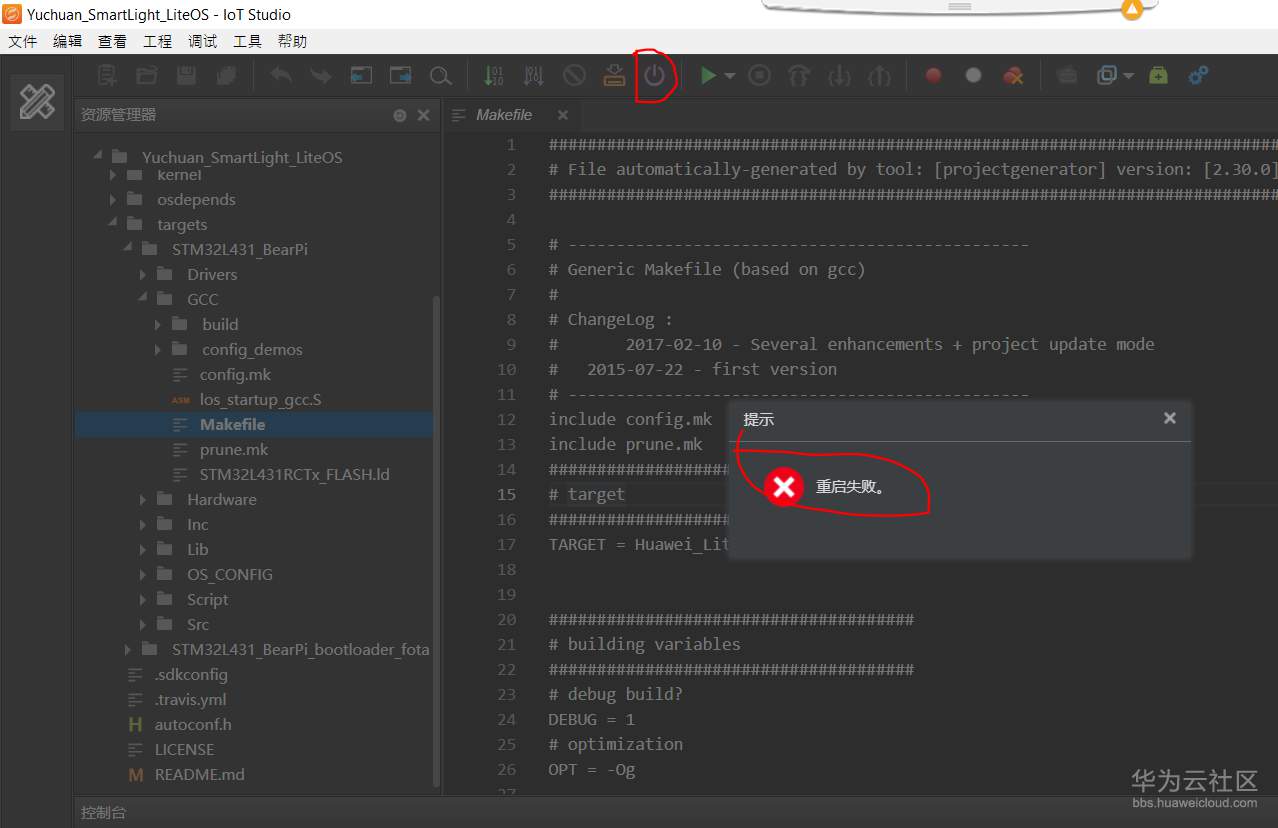Click the stop build (circle slash) icon
Screen dimensions: 1278x828
tap(574, 75)
